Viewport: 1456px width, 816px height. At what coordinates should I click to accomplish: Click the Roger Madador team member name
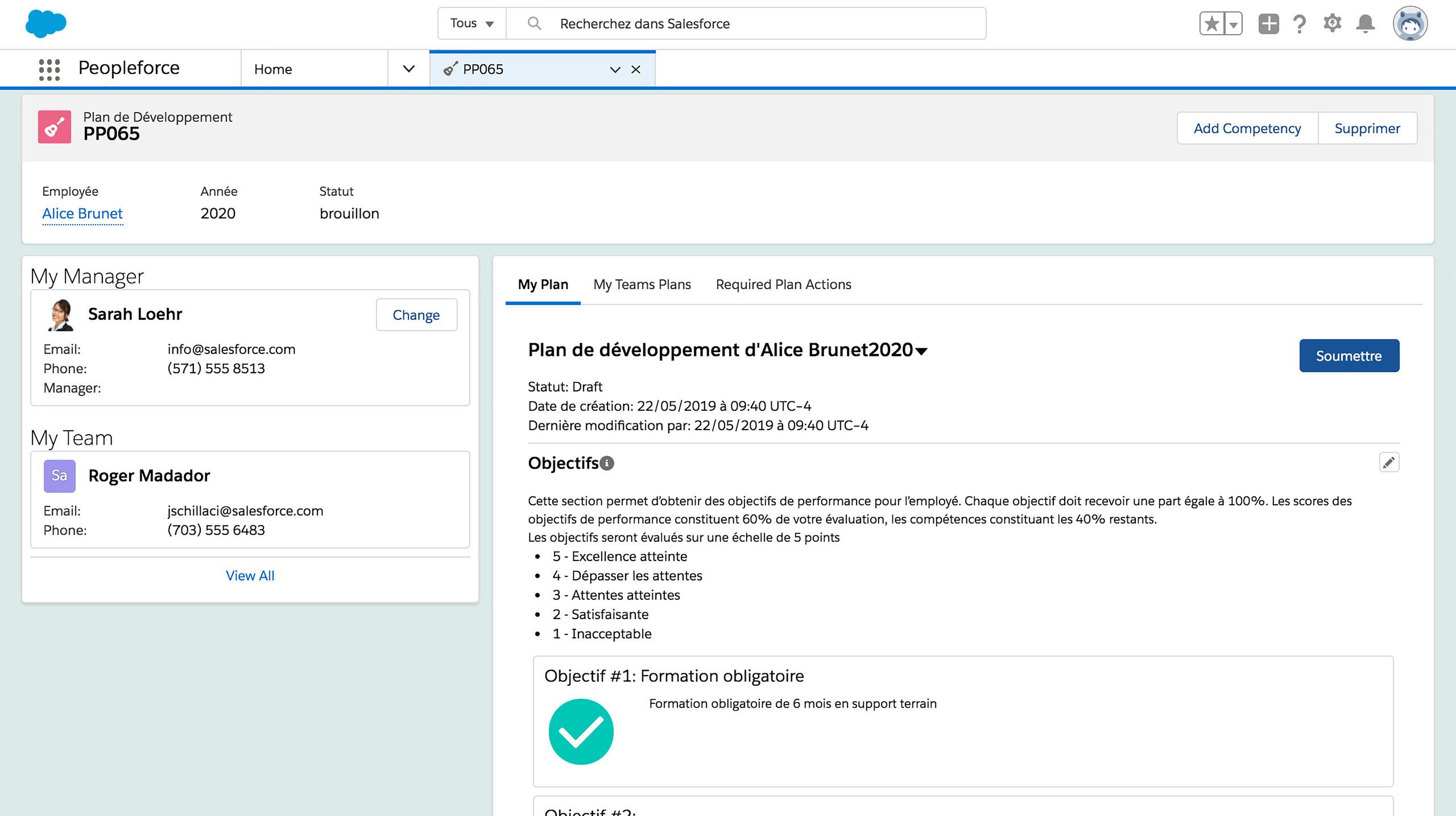(149, 476)
